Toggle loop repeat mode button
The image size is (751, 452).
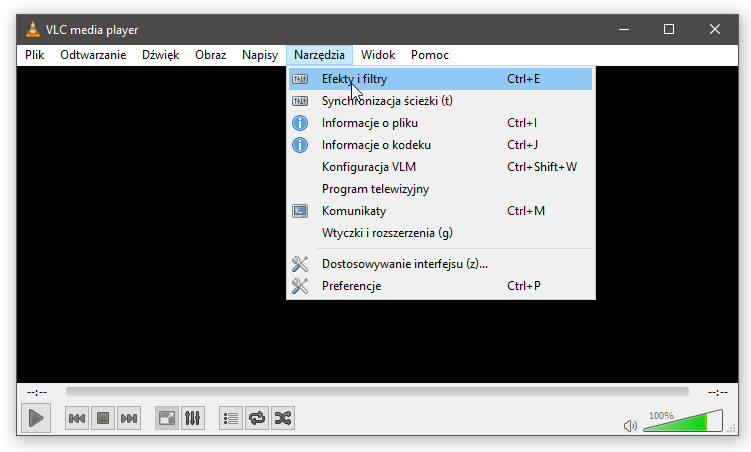click(257, 418)
